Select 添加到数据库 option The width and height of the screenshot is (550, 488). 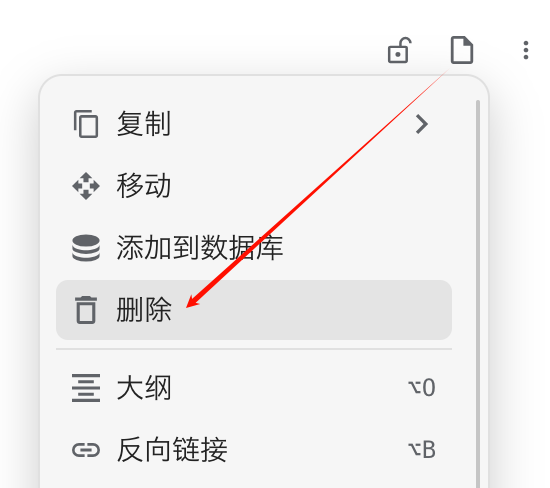tap(254, 248)
